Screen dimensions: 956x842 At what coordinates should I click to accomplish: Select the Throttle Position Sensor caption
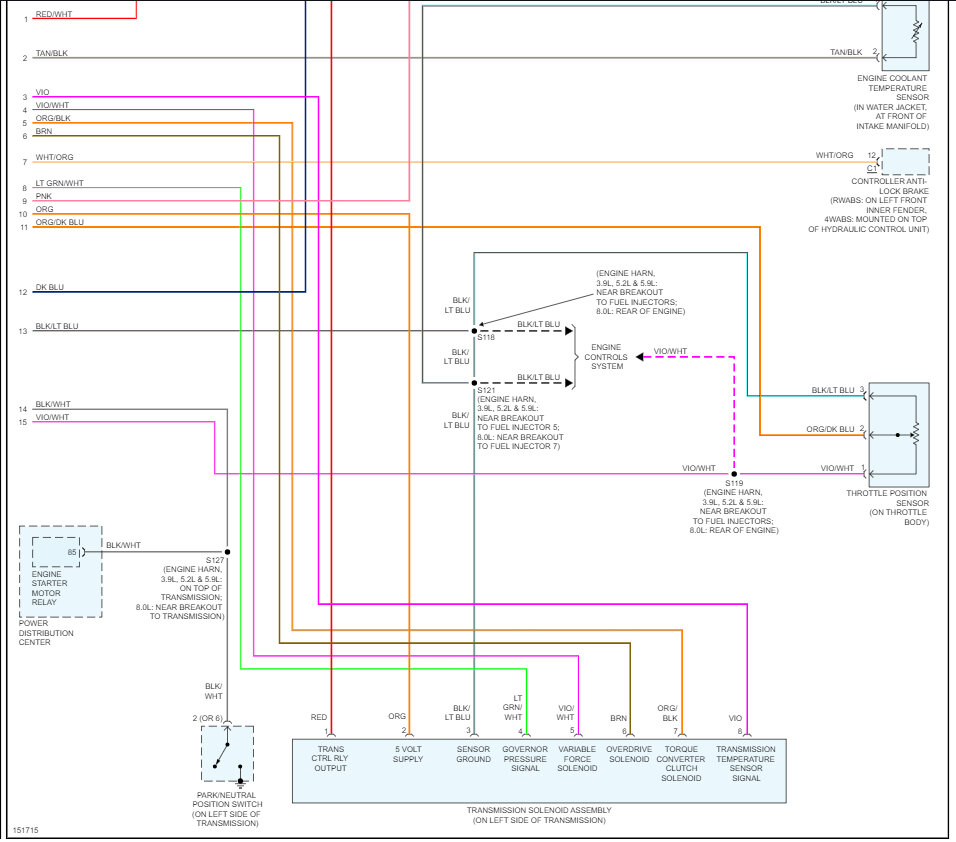click(887, 507)
